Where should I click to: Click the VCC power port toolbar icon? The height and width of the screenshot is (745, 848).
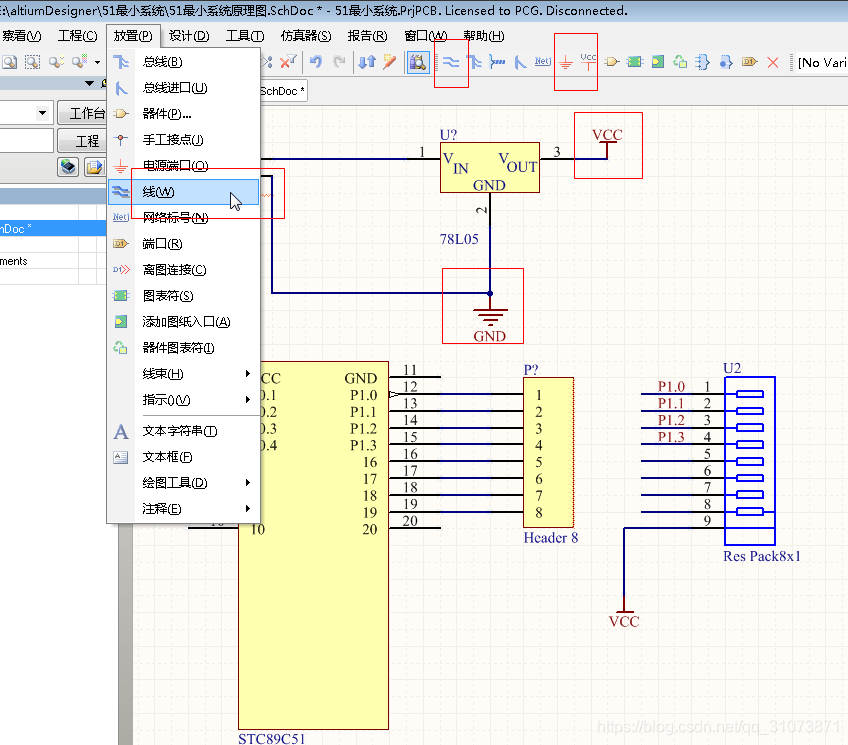pos(588,62)
